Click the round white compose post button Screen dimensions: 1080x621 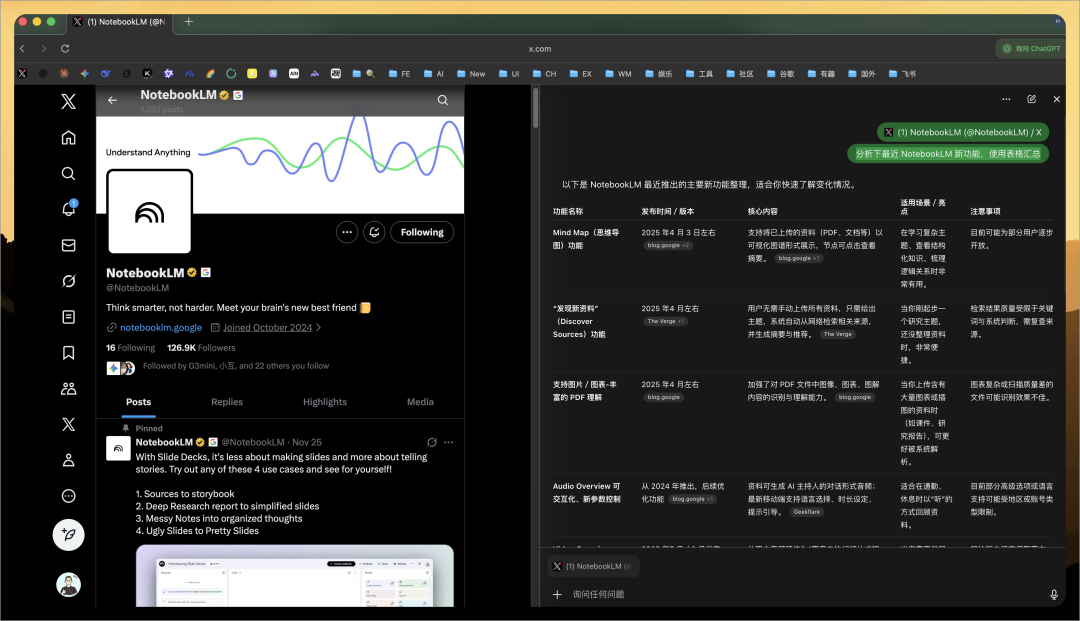click(68, 535)
